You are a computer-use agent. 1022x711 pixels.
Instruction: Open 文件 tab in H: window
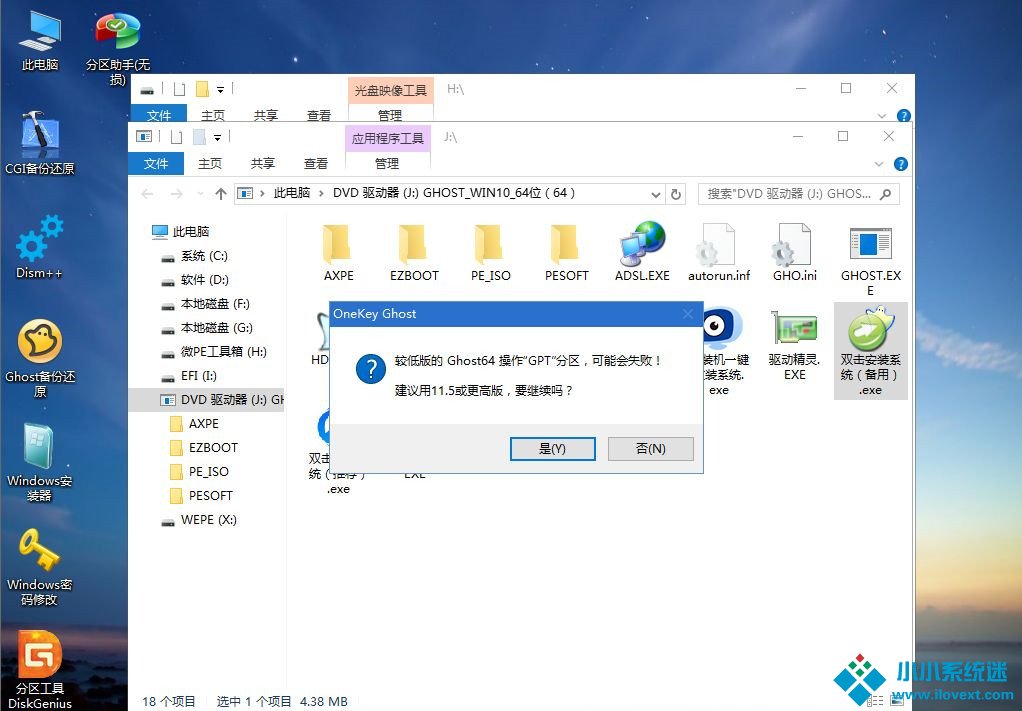pyautogui.click(x=159, y=115)
